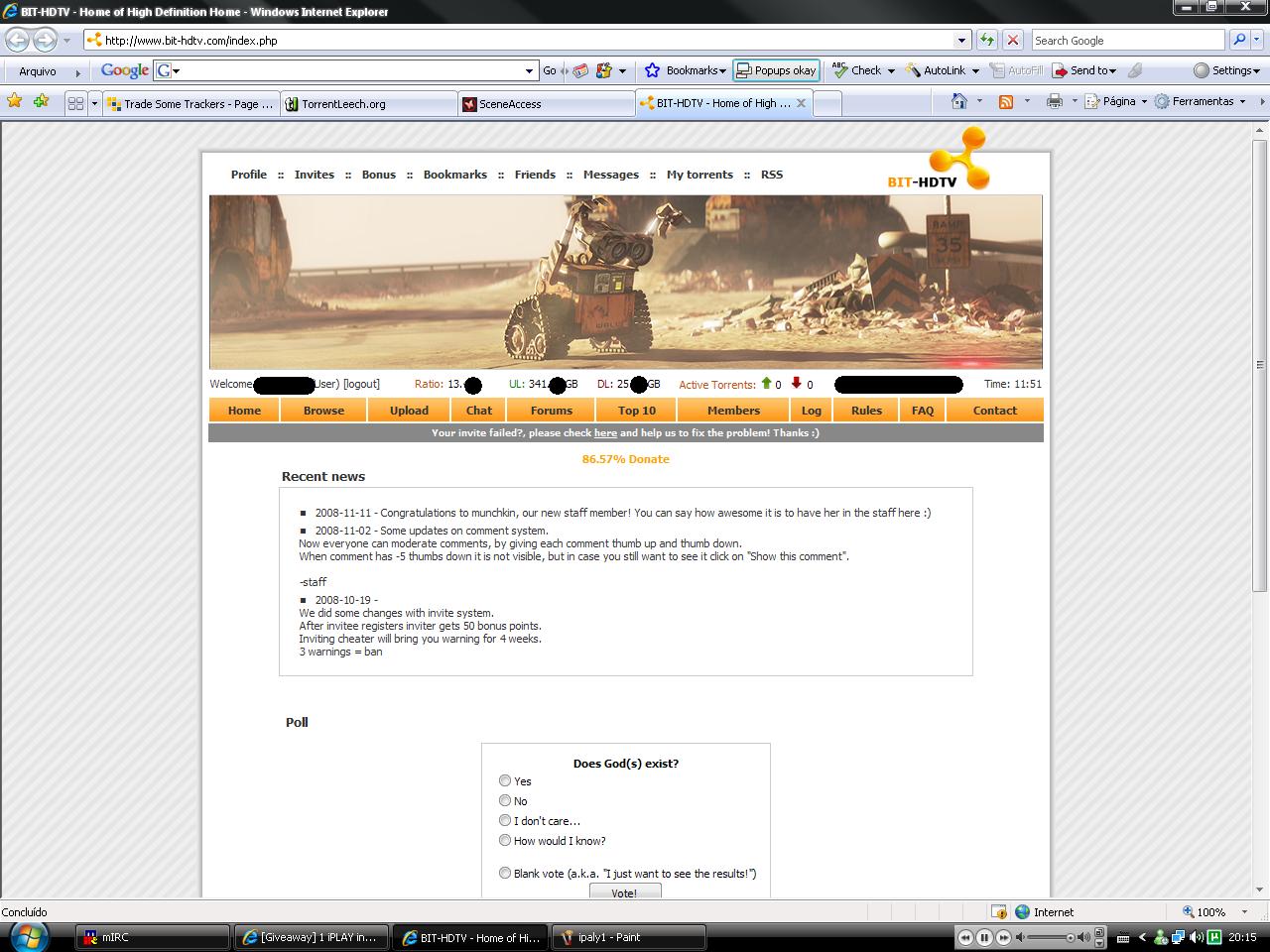Click the media player next track button

click(x=1003, y=937)
